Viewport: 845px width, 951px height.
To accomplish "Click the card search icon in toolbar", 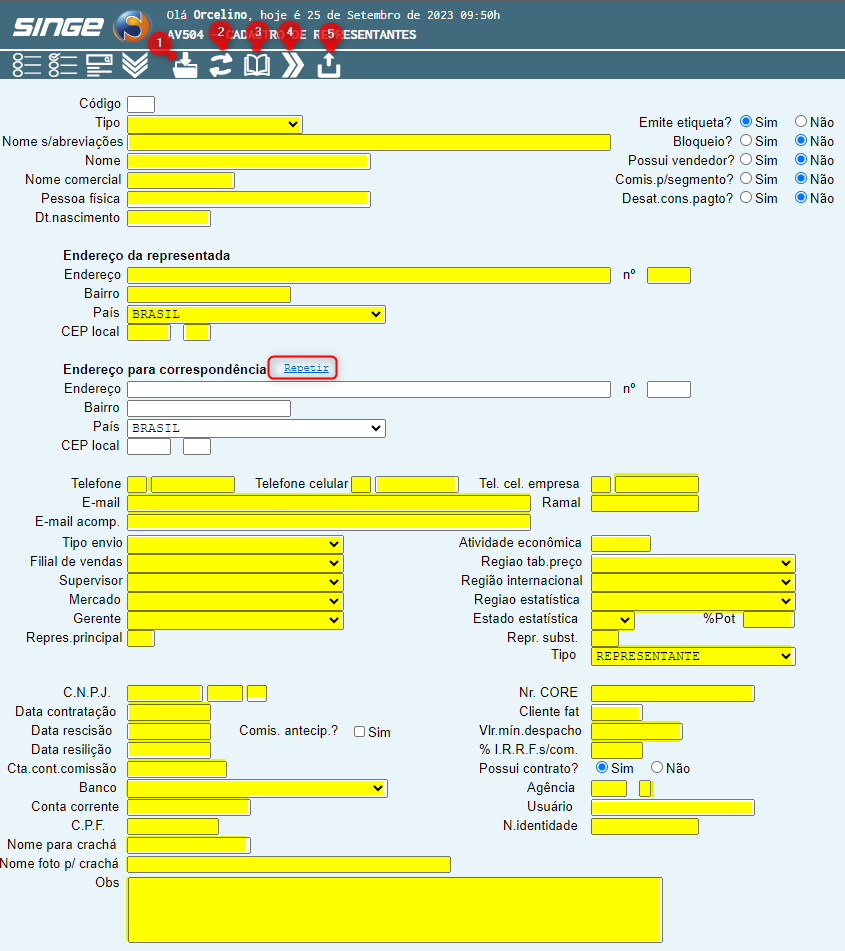I will click(99, 65).
